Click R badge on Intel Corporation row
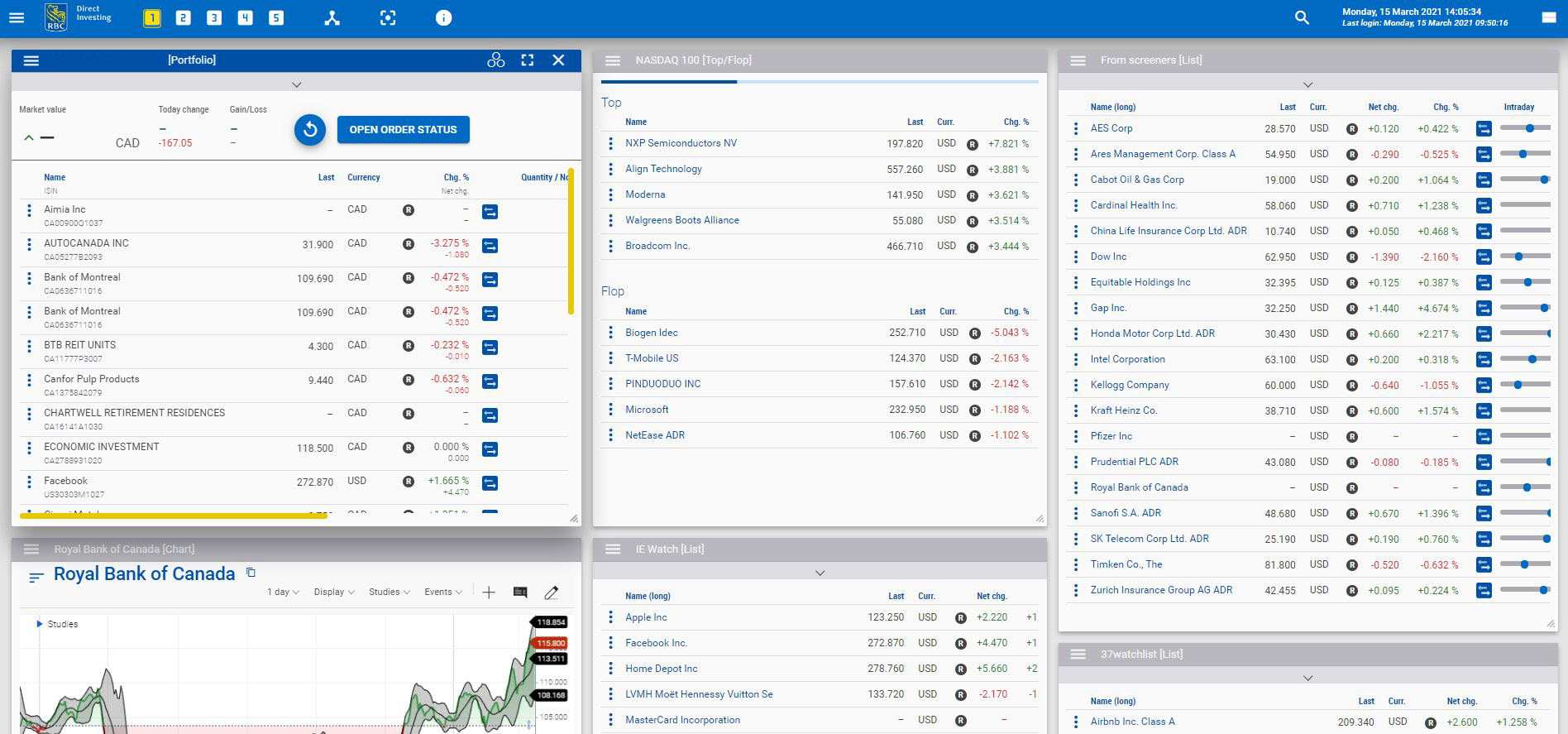1568x734 pixels. click(x=1352, y=360)
